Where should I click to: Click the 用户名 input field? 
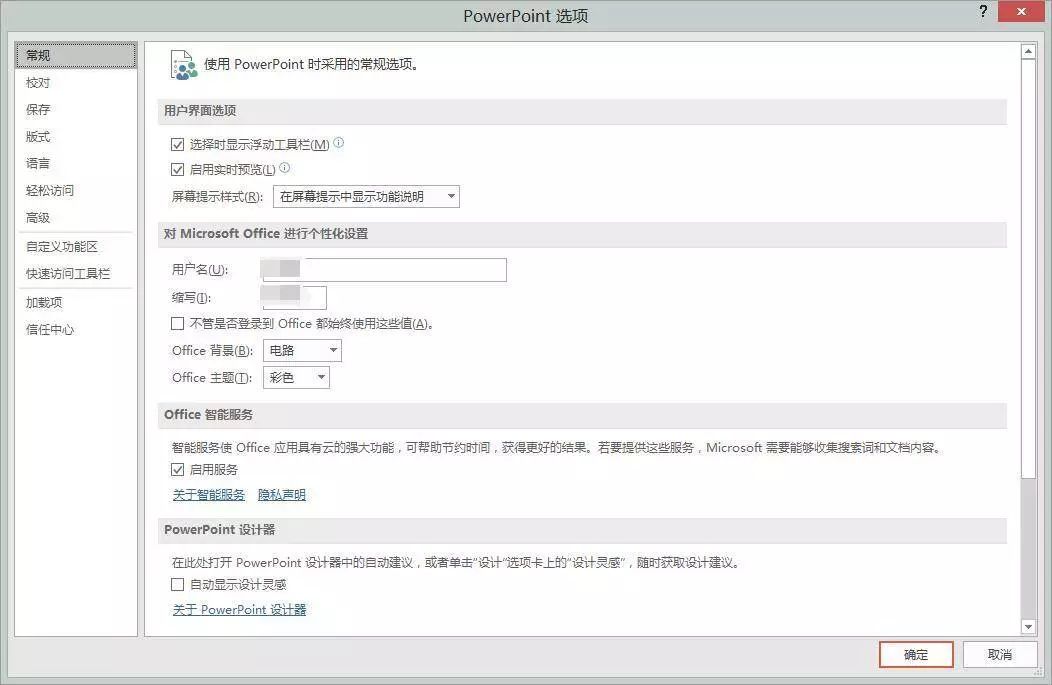click(x=383, y=270)
